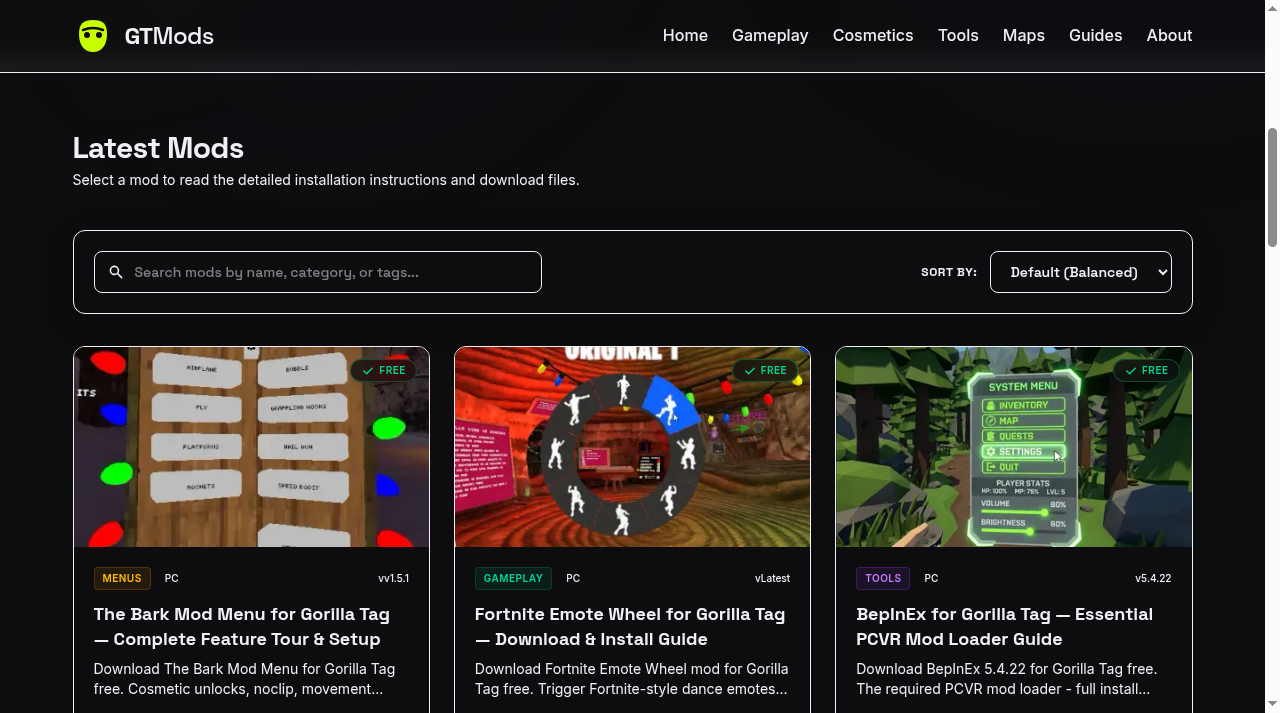
Task: Click the GTMods gorilla face logo icon
Action: (x=93, y=36)
